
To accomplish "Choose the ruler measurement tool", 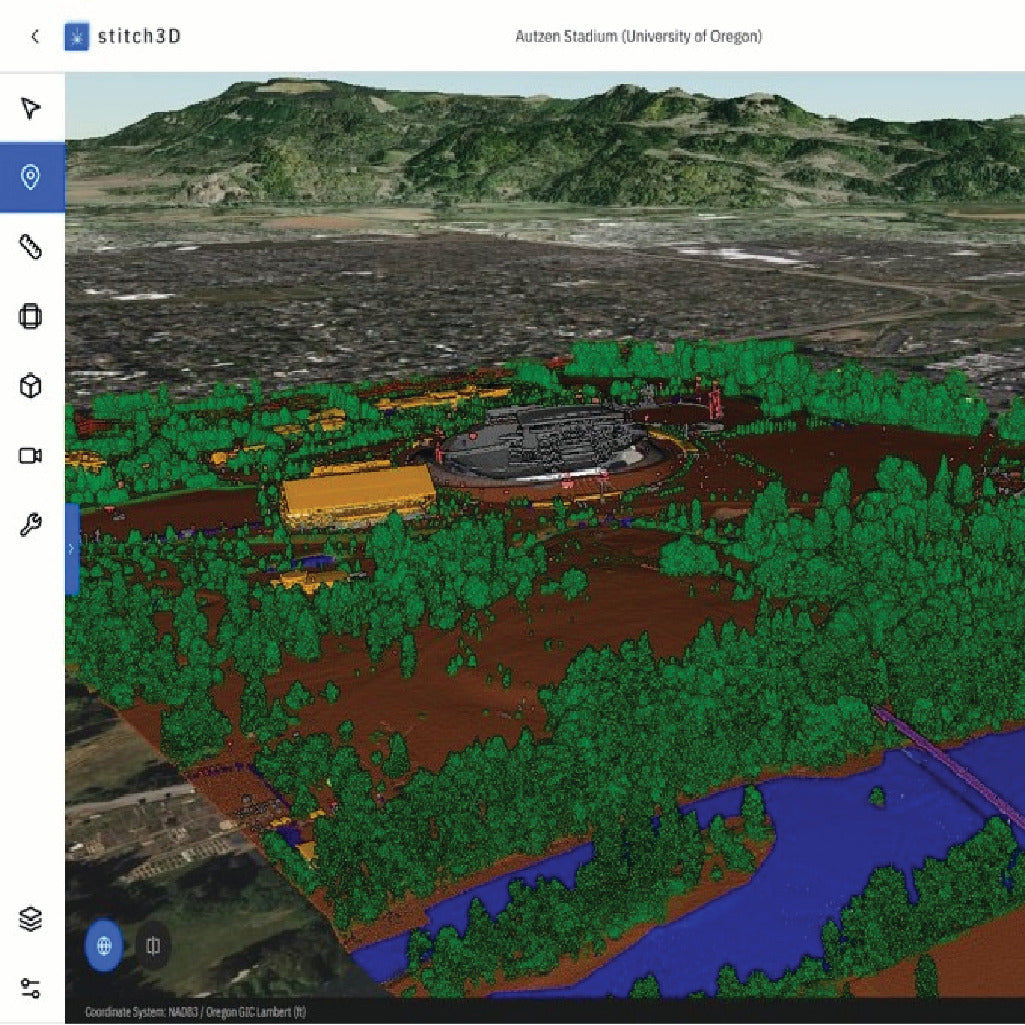I will [x=31, y=247].
